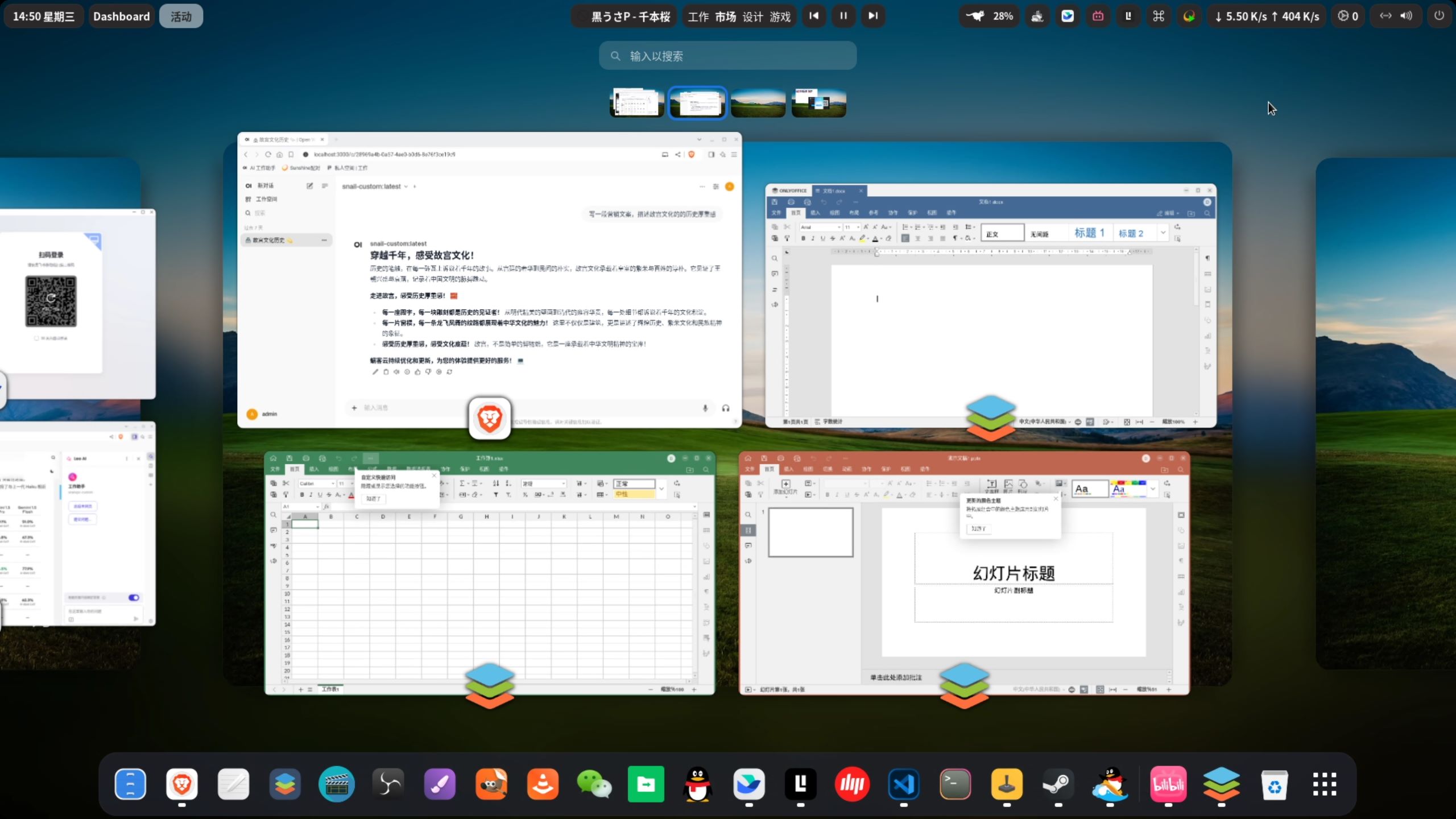1456x819 pixels.
Task: Open WeChat from the dock
Action: pyautogui.click(x=594, y=784)
